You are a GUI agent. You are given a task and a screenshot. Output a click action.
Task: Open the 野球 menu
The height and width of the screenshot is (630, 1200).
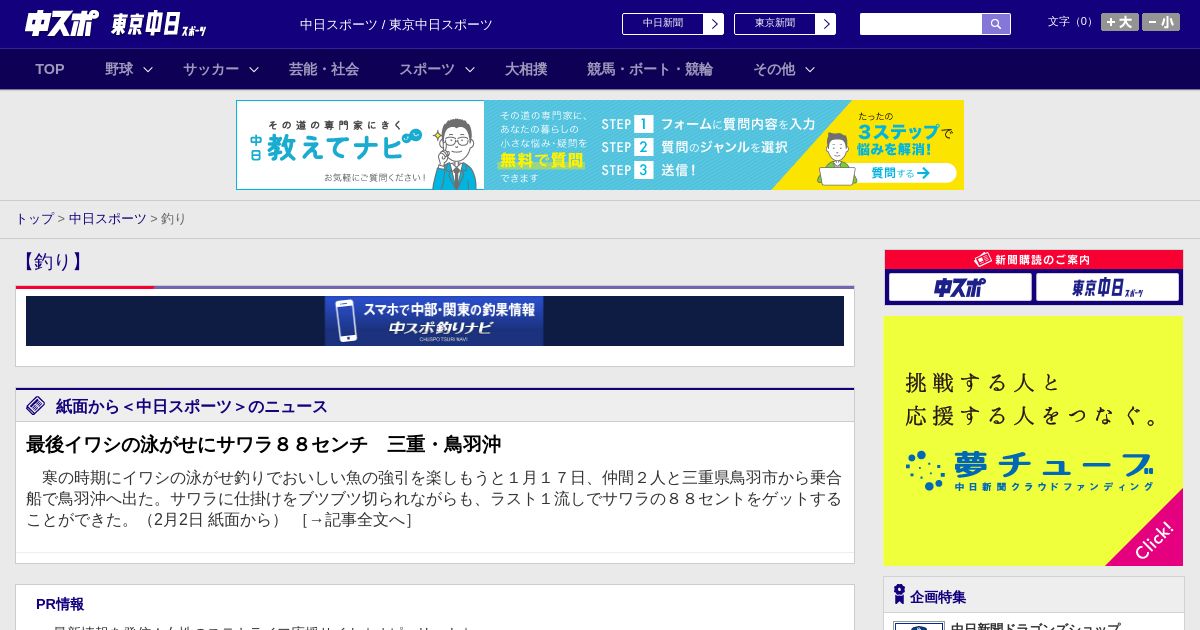click(119, 69)
